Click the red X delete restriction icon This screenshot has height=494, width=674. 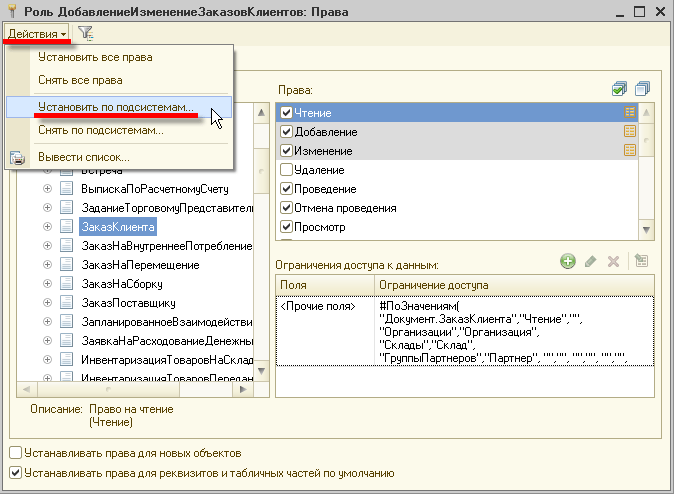point(613,261)
